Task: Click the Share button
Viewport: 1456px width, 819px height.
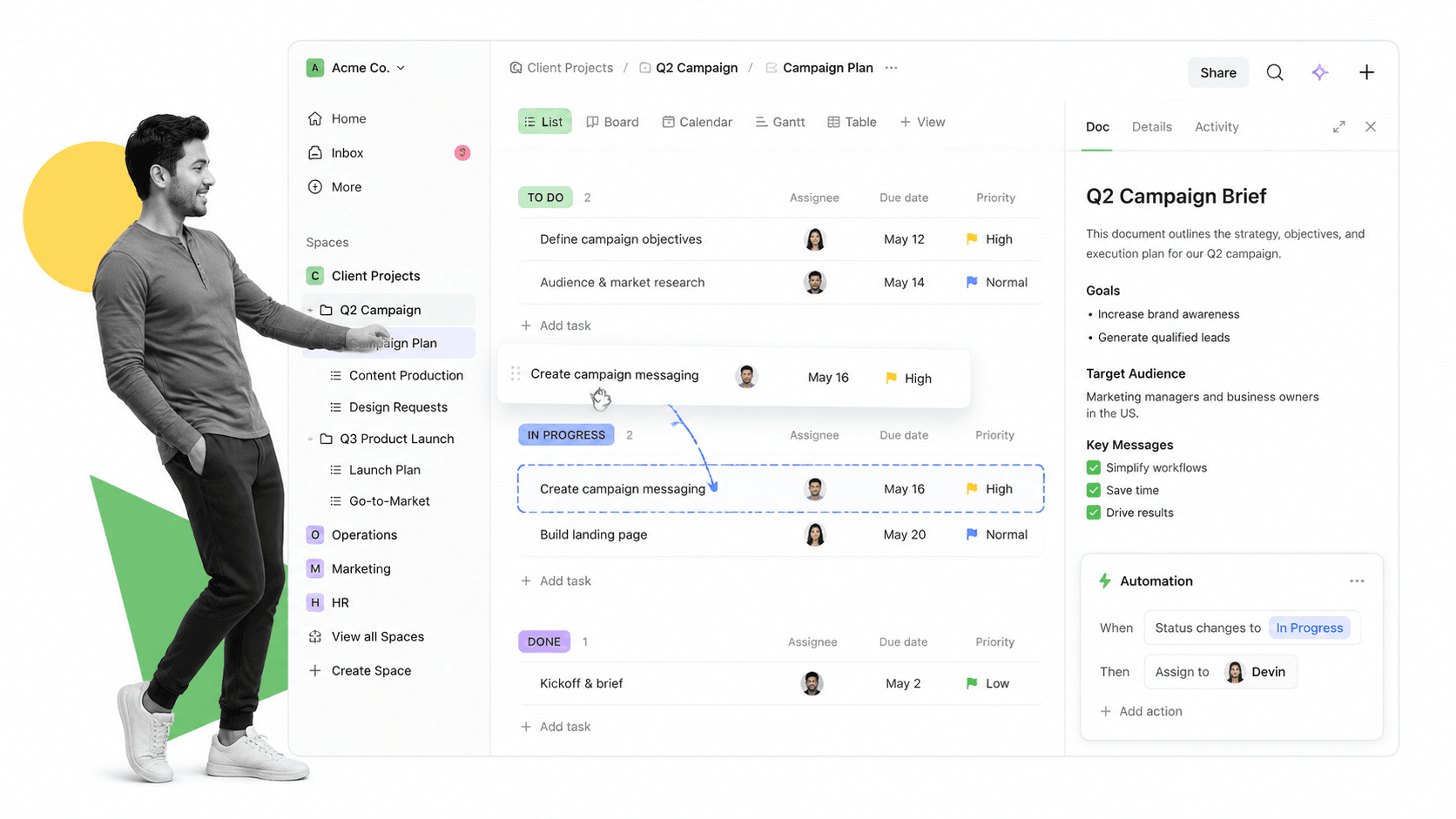Action: 1217,72
